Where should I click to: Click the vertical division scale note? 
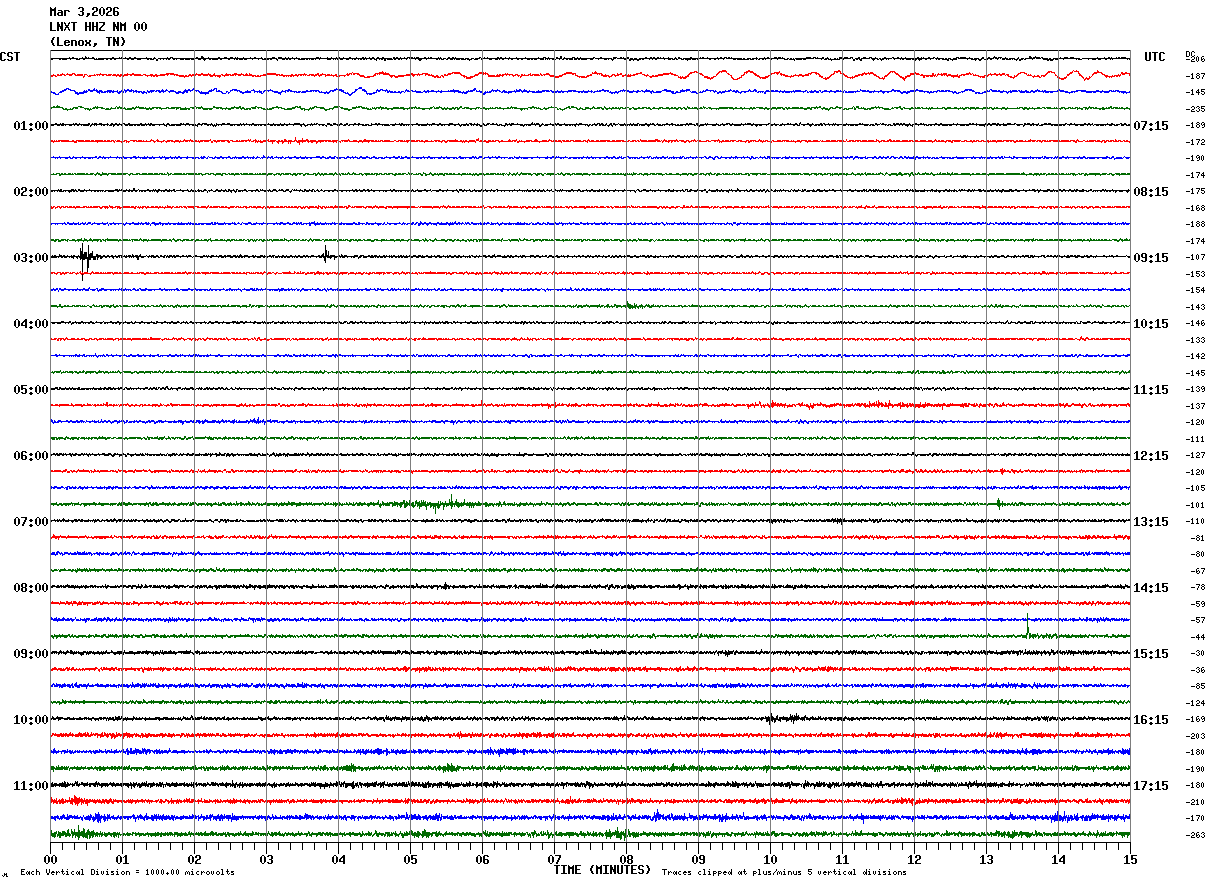[127, 872]
